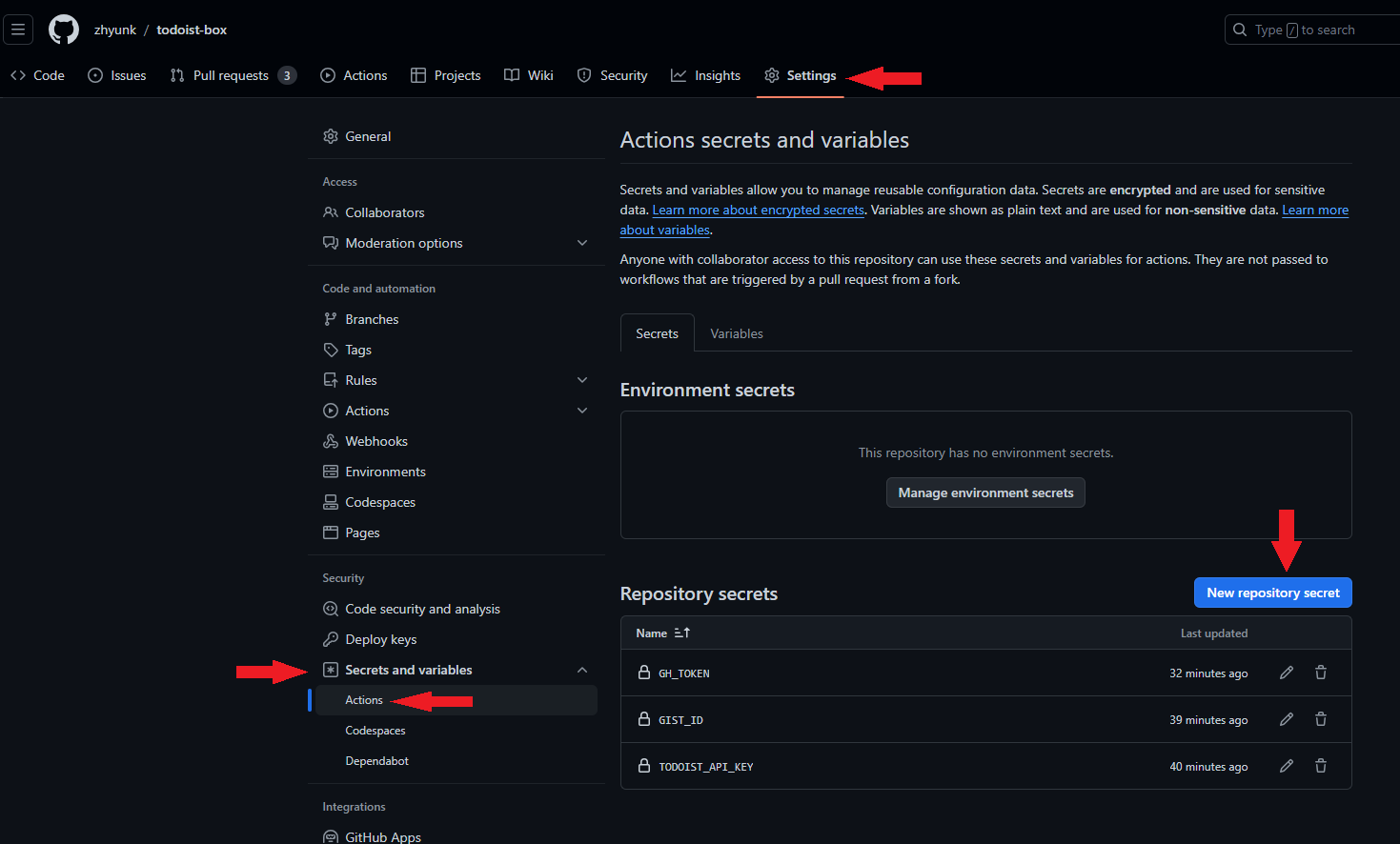Edit the TODOIST_API_KEY secret pencil icon
This screenshot has width=1400, height=844.
pos(1287,766)
